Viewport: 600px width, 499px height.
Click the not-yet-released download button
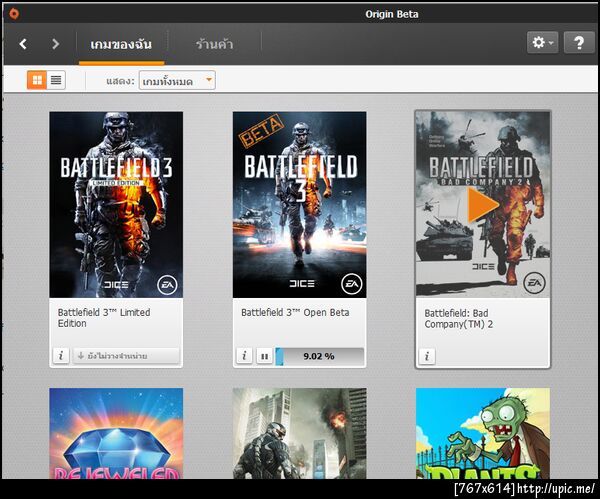[126, 355]
